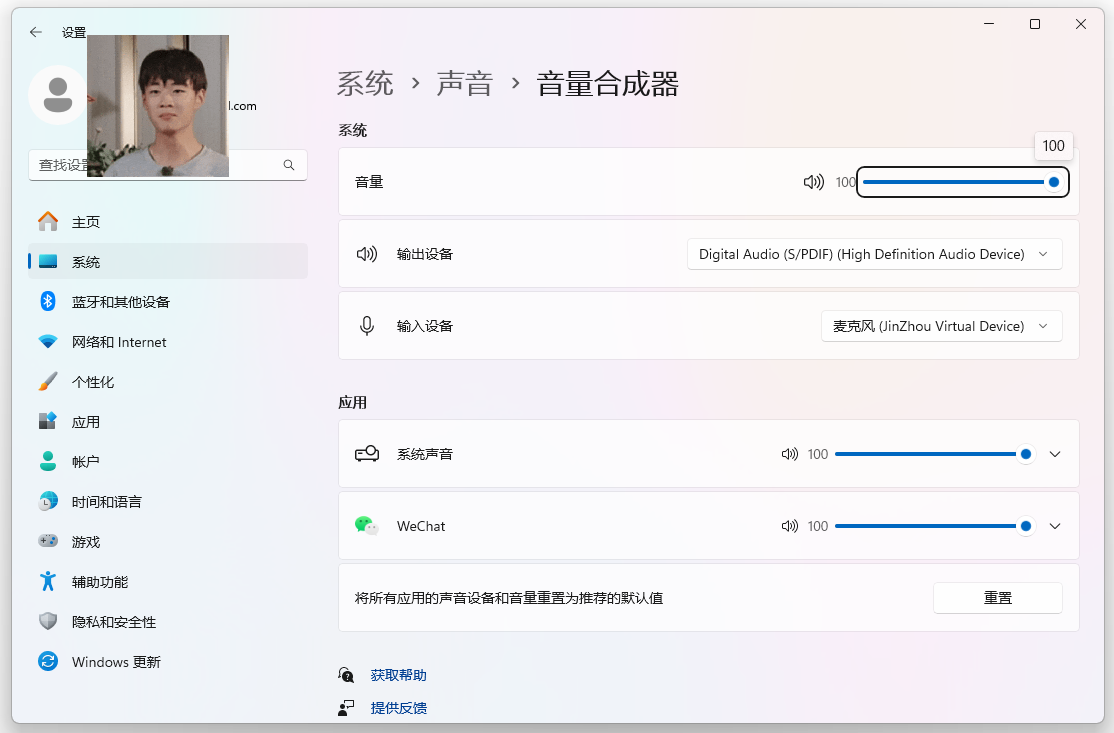Image resolution: width=1114 pixels, height=733 pixels.
Task: Click the 音量合成器 page title
Action: click(607, 84)
